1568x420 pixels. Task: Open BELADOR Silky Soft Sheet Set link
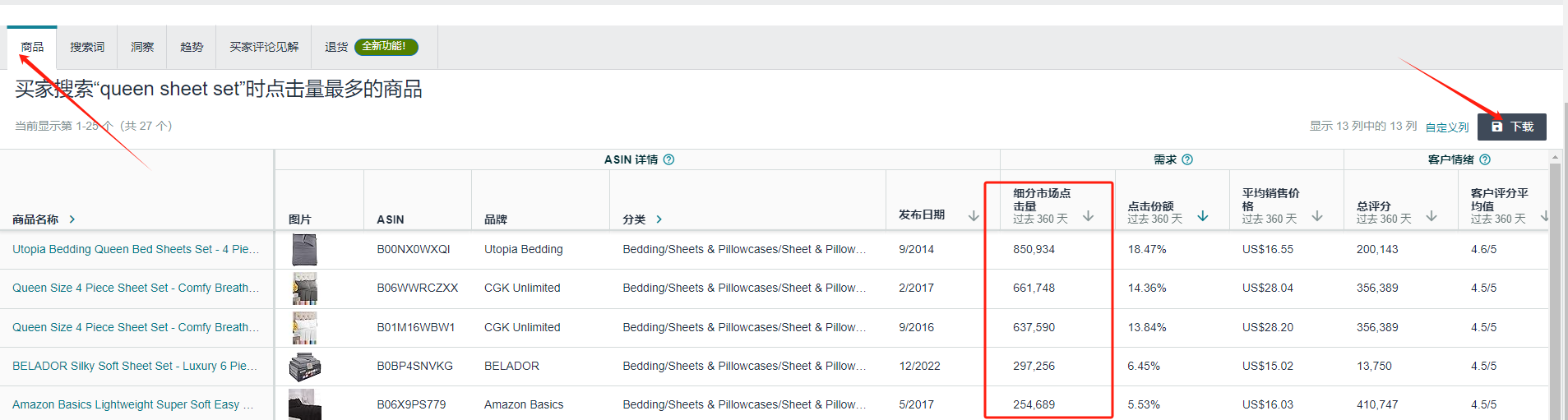coord(135,366)
